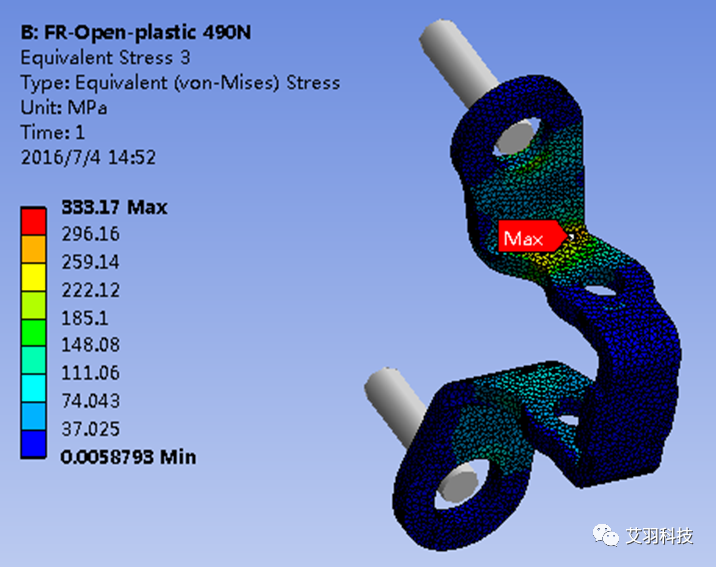Click the 2016/7/4 14:52 timestamp
This screenshot has width=716, height=567.
[x=88, y=158]
